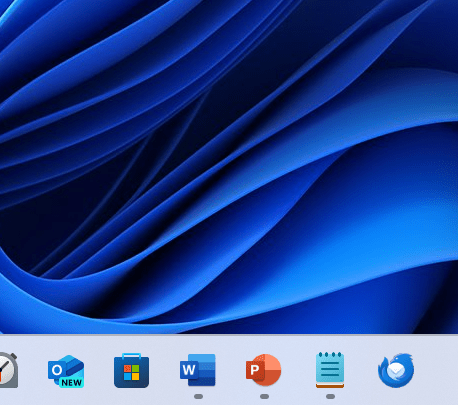Open the new Outlook app from taskbar
This screenshot has width=458, height=405.
point(66,371)
